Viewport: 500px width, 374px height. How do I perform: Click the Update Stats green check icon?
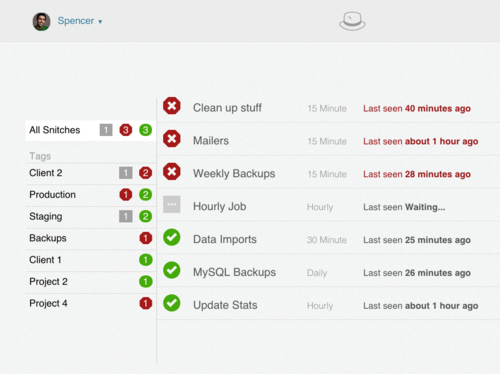[x=172, y=303]
